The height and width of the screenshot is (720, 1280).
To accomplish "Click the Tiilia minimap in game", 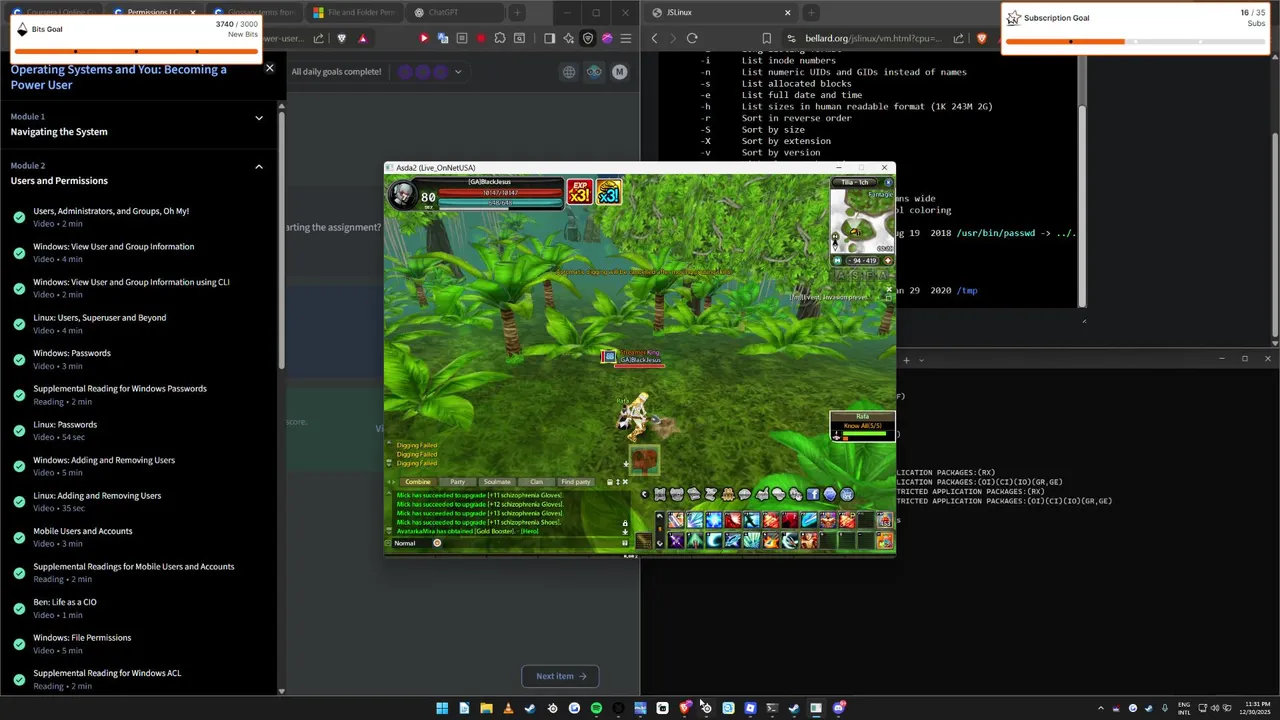I will (x=862, y=222).
